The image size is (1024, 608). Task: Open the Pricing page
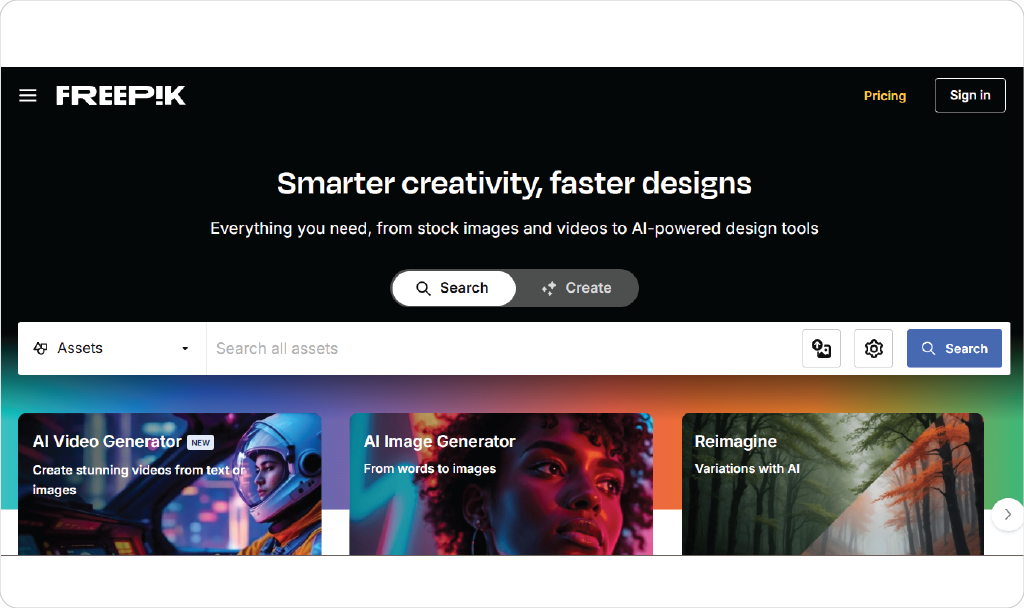tap(885, 96)
